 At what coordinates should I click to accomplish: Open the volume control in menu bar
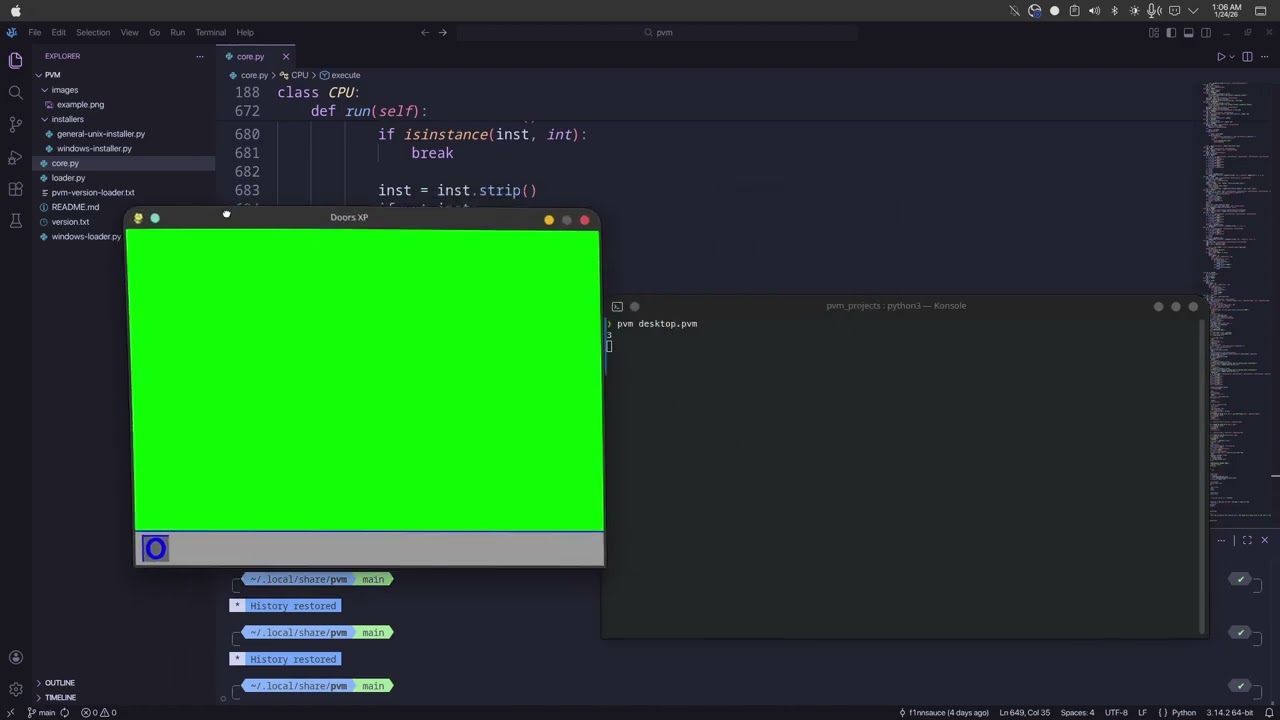[x=1094, y=11]
